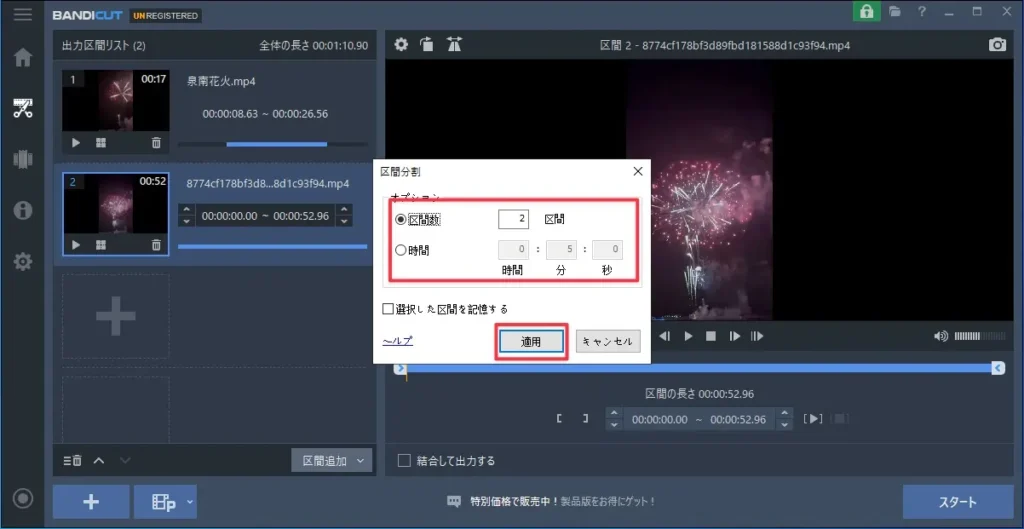The width and height of the screenshot is (1024, 529).
Task: Click キャンセル in the split dialog
Action: point(608,342)
